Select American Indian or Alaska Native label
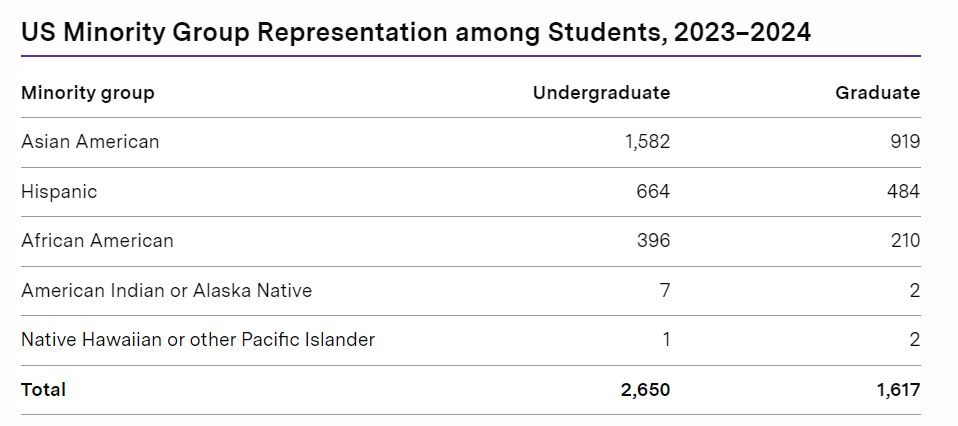This screenshot has width=958, height=426. click(x=167, y=290)
